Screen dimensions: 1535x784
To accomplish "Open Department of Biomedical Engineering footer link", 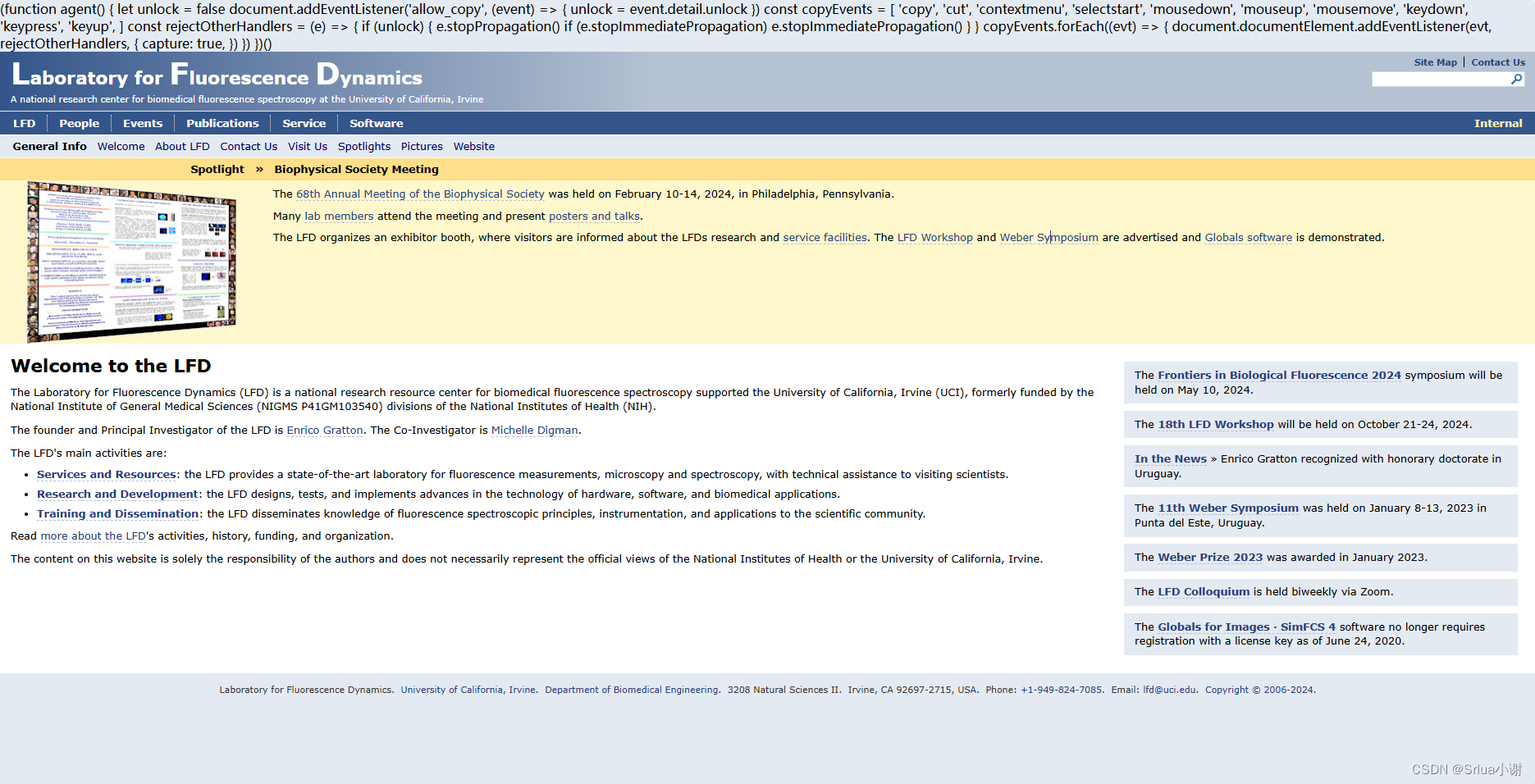I will (632, 691).
